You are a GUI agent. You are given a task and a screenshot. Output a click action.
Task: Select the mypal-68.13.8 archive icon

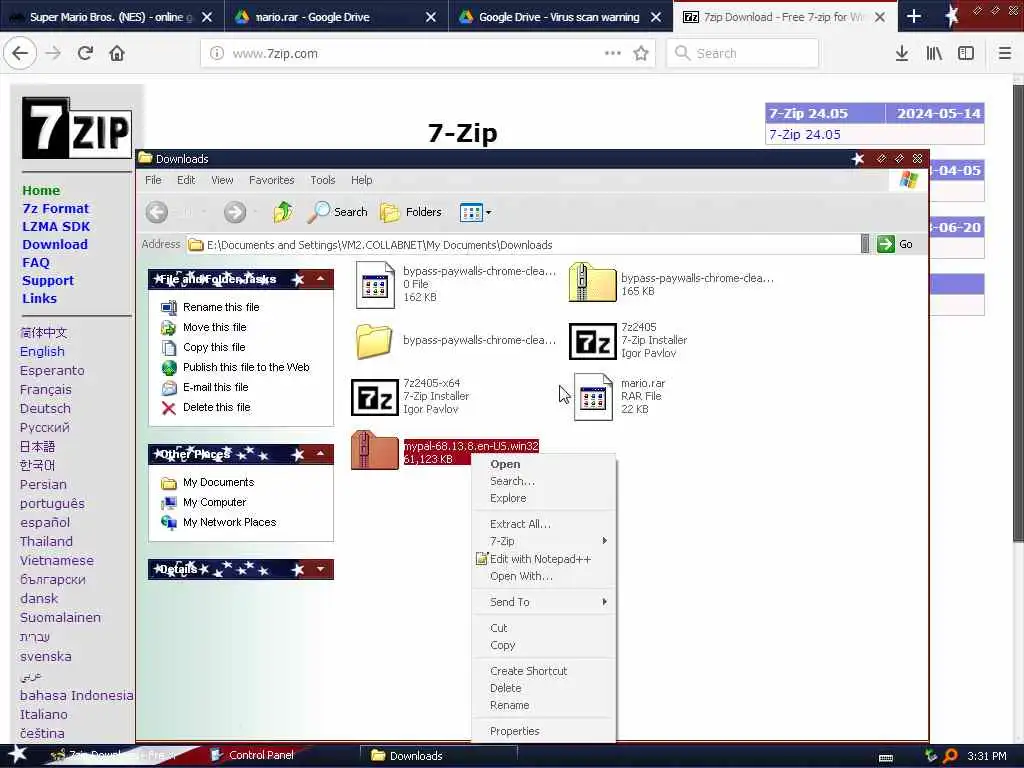pyautogui.click(x=374, y=450)
